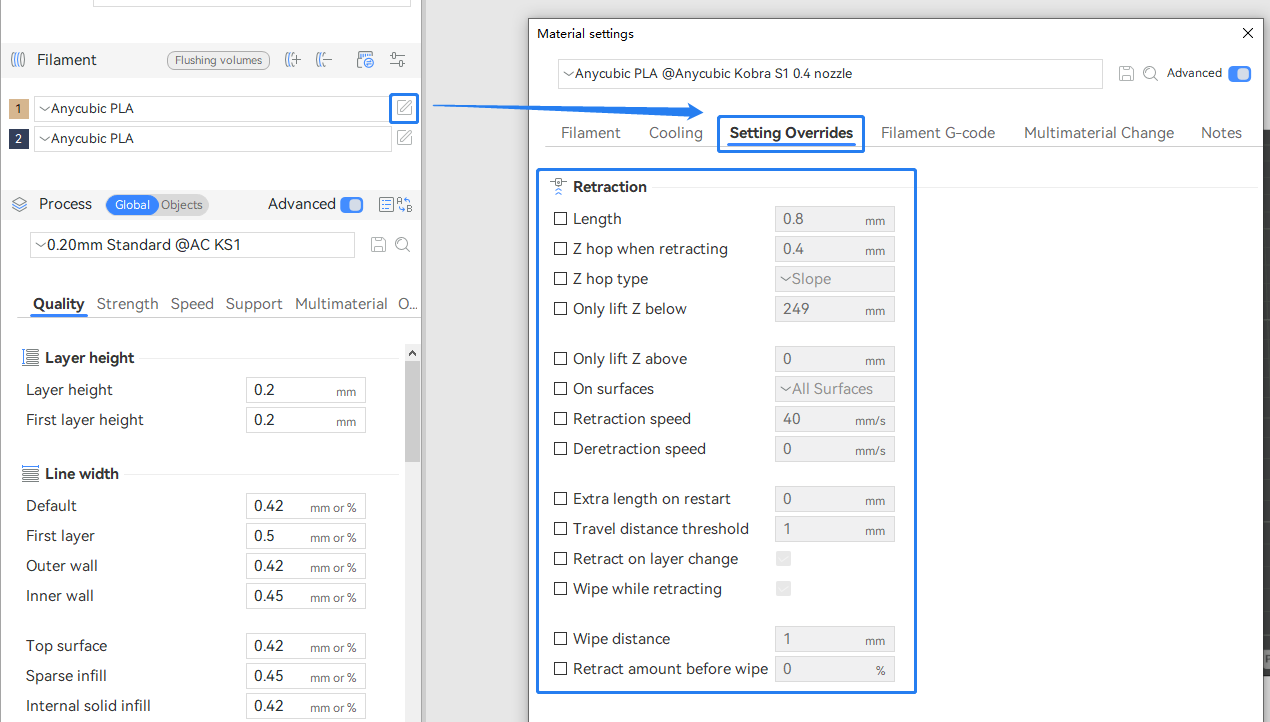
Task: Enable the Z hop when retracting checkbox
Action: (x=560, y=249)
